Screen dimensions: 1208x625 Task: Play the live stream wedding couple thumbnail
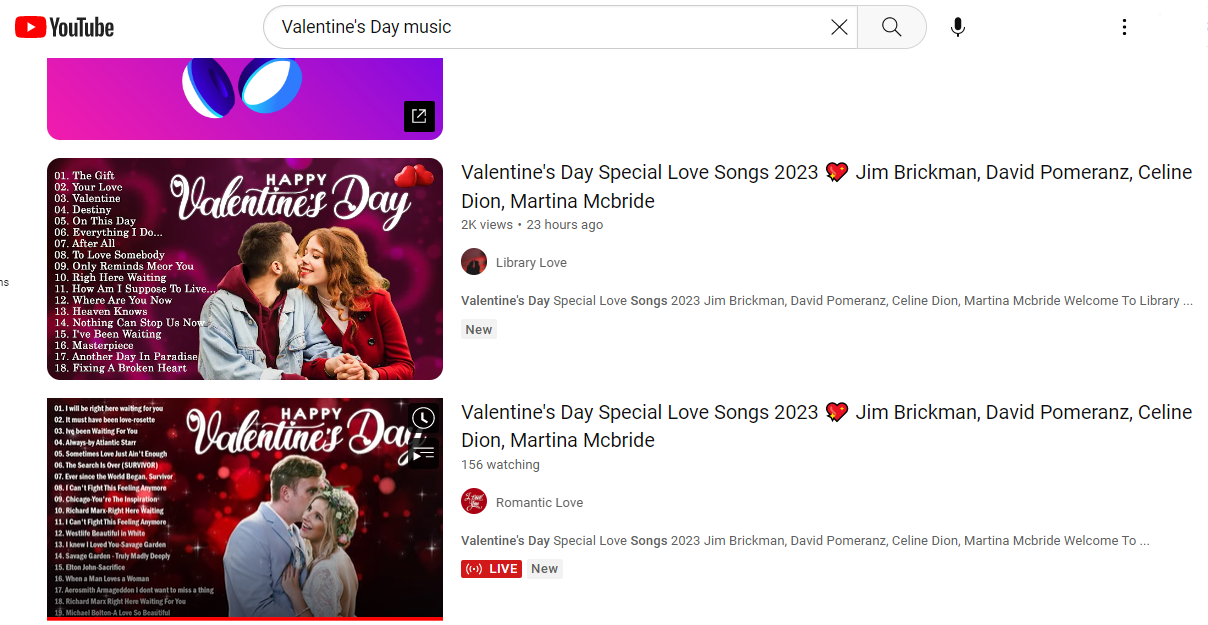(245, 509)
